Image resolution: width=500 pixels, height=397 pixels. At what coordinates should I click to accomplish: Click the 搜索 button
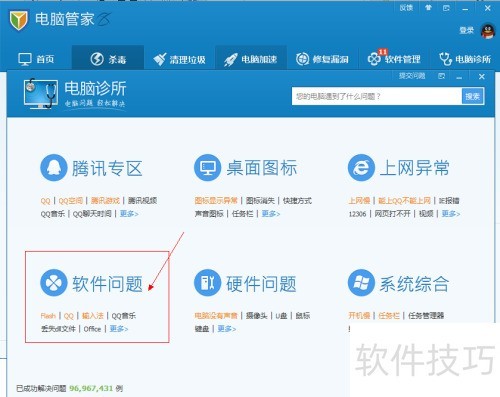473,96
